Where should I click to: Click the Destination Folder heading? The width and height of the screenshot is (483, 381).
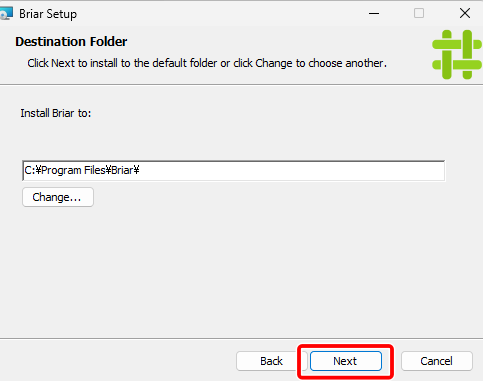point(71,42)
